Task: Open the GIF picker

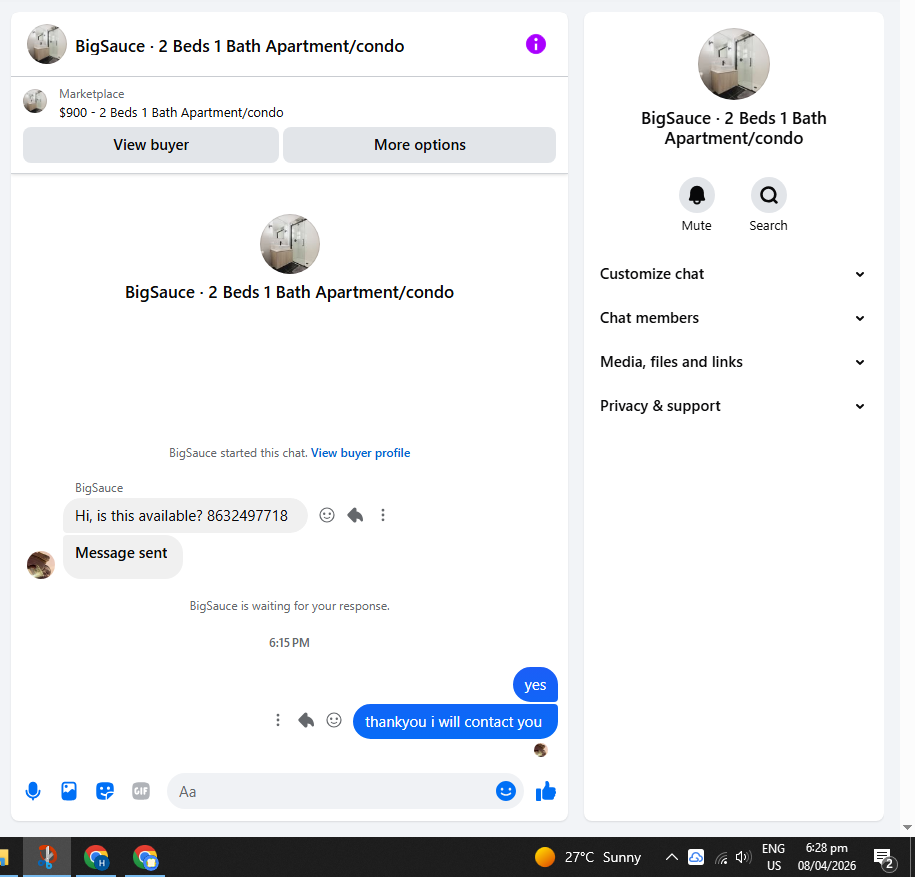Action: coord(141,791)
